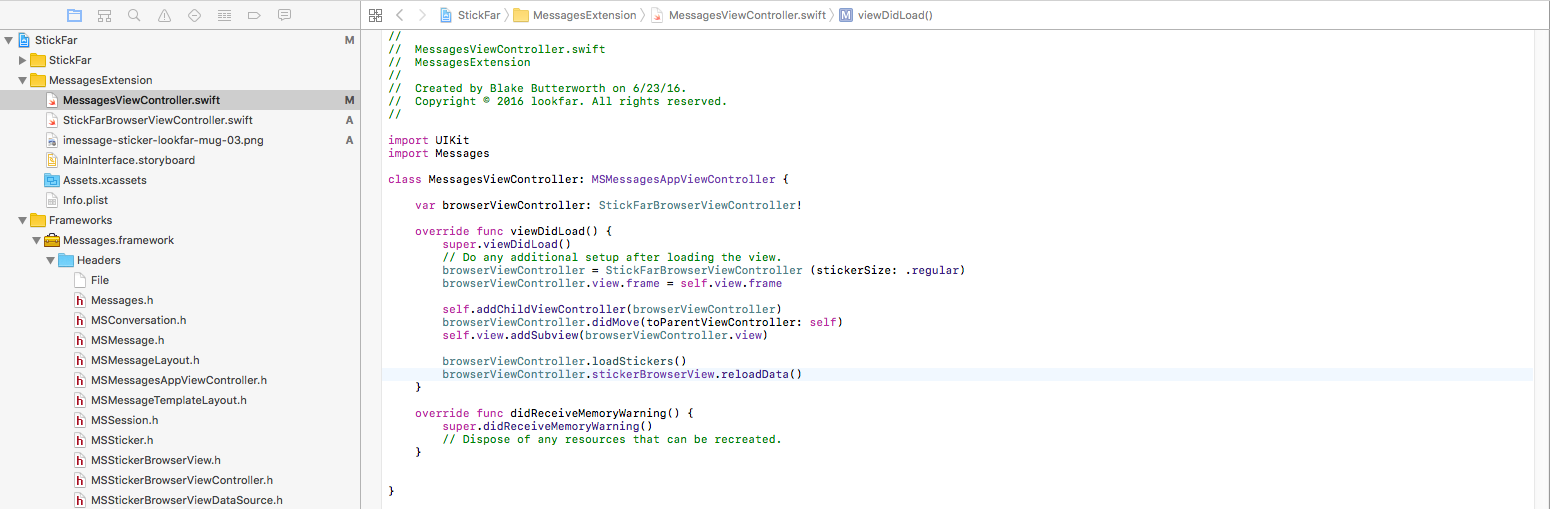This screenshot has height=509, width=1550.
Task: Go forward in editor history
Action: 423,15
